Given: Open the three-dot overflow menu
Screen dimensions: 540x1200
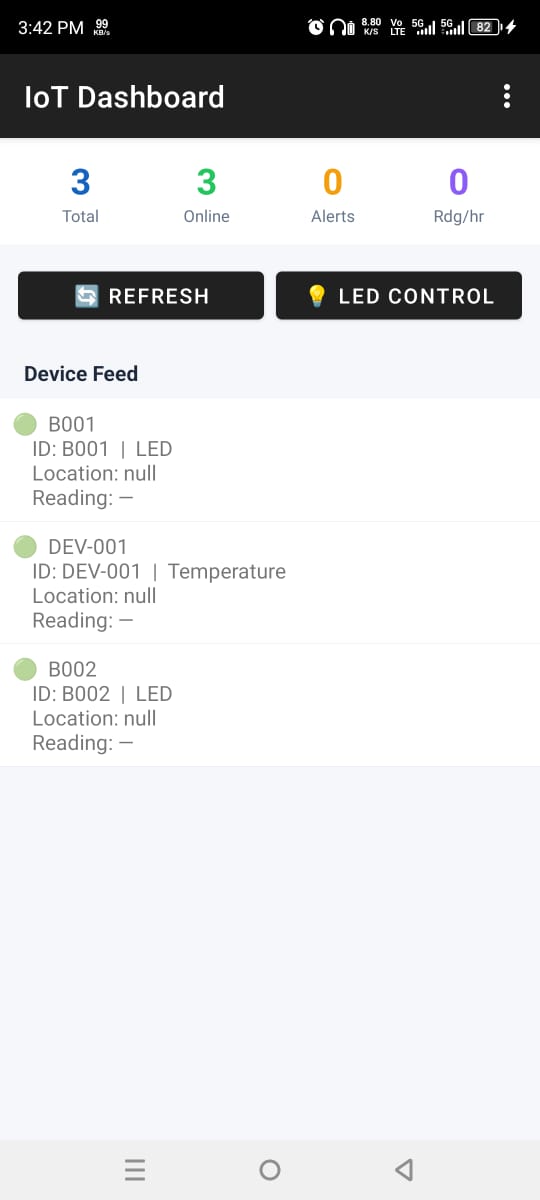Looking at the screenshot, I should 507,96.
